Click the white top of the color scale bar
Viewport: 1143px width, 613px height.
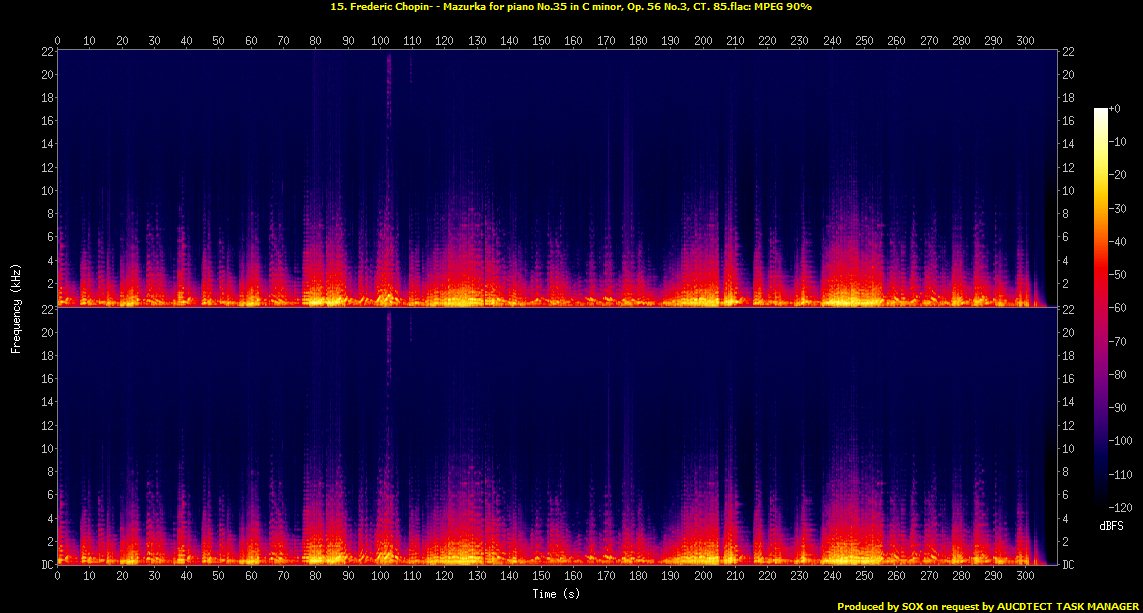(x=1100, y=112)
